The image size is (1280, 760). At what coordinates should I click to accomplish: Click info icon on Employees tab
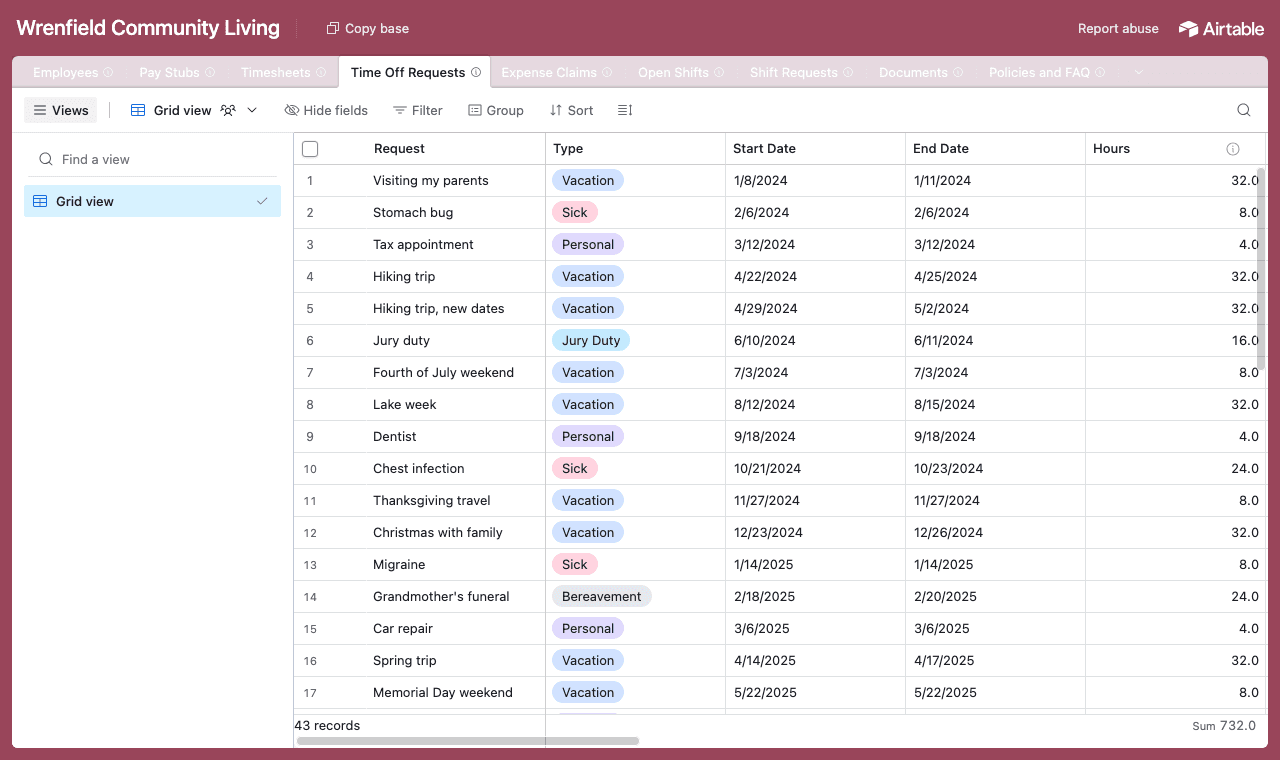point(108,72)
